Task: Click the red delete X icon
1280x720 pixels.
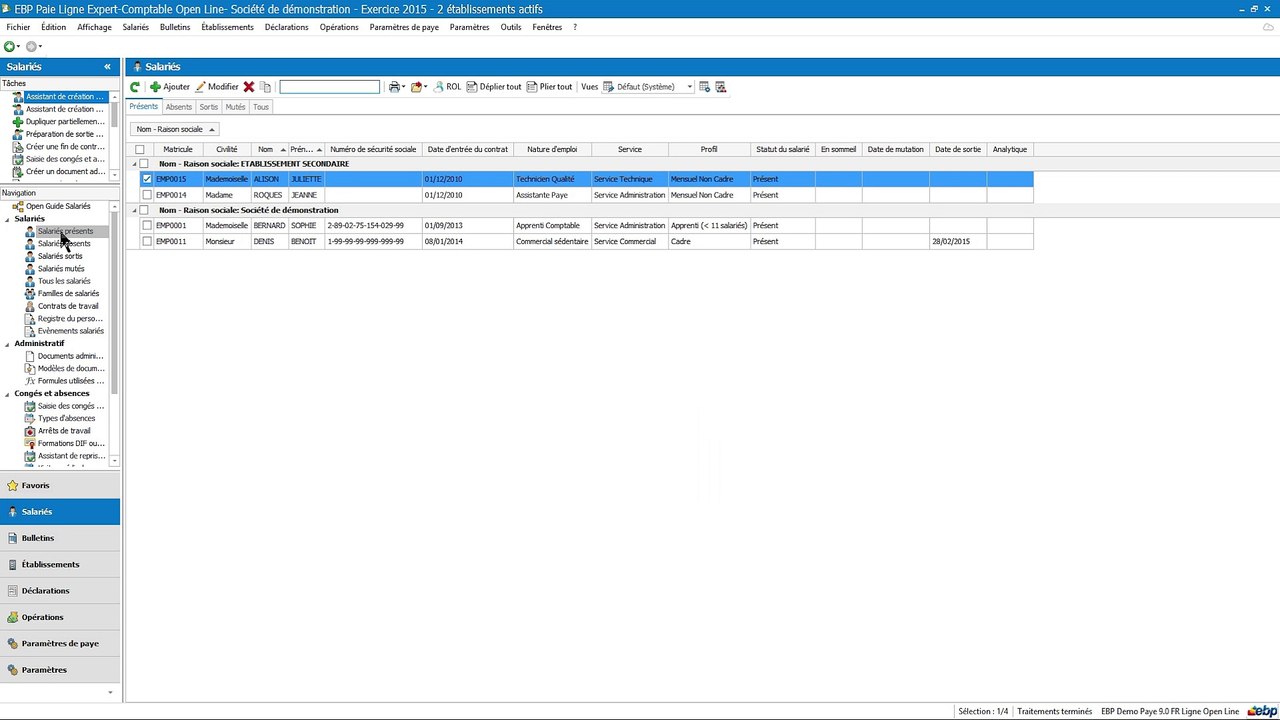Action: click(249, 87)
